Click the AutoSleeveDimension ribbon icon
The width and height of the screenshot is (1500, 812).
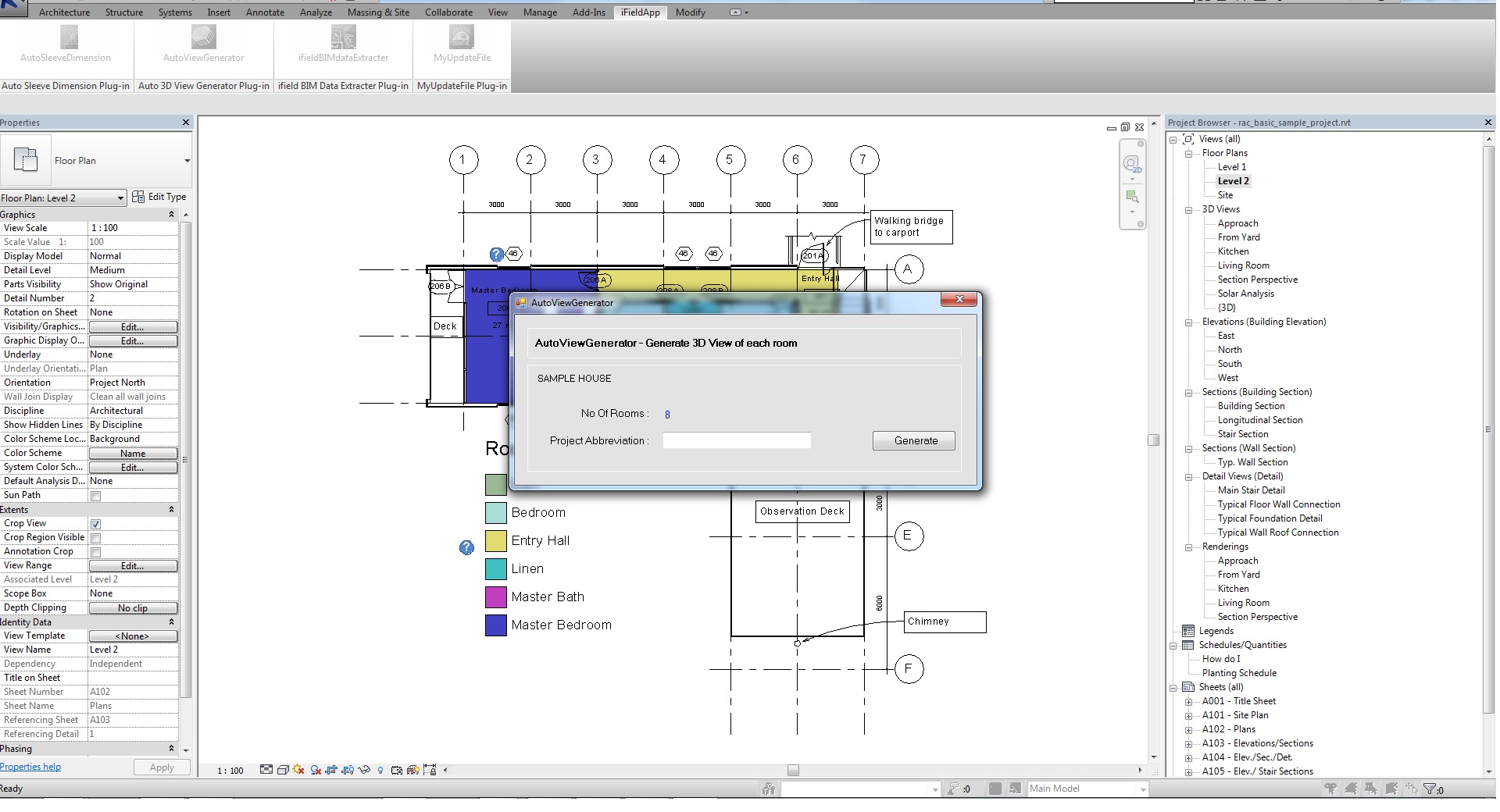[69, 37]
